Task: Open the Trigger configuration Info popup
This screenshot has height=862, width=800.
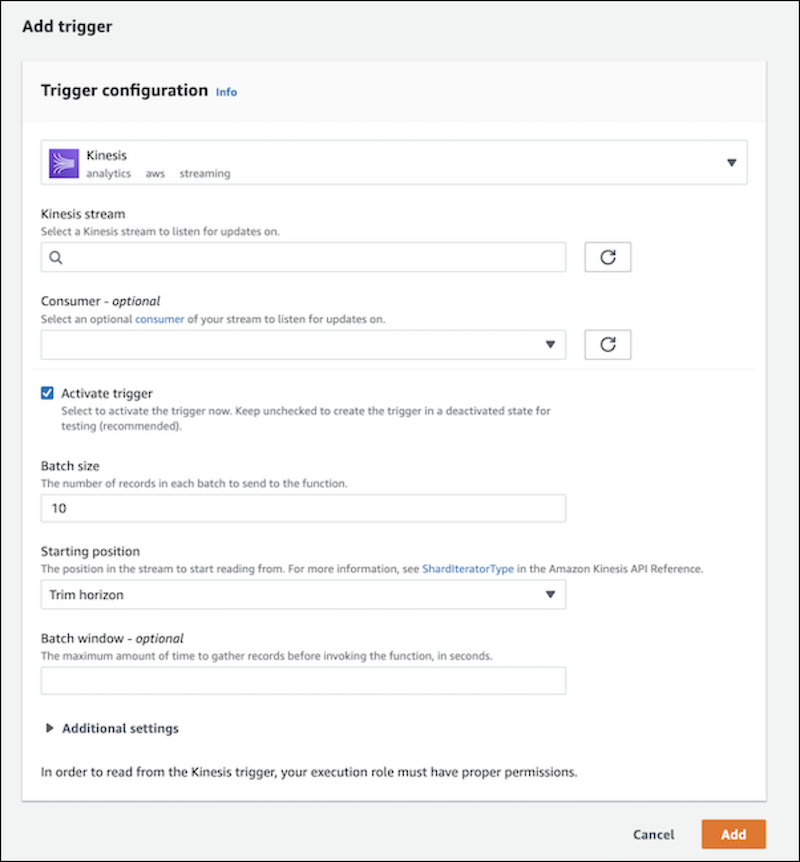Action: [x=226, y=91]
